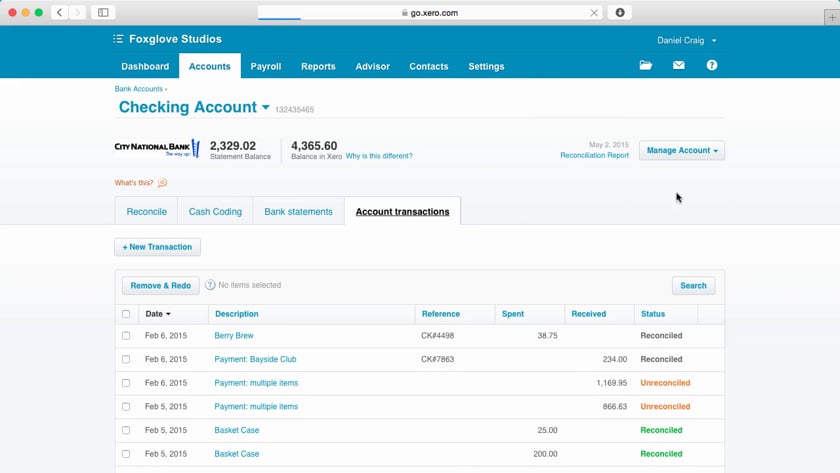Image resolution: width=840 pixels, height=473 pixels.
Task: Click the CK#7863 reference cell
Action: point(437,359)
